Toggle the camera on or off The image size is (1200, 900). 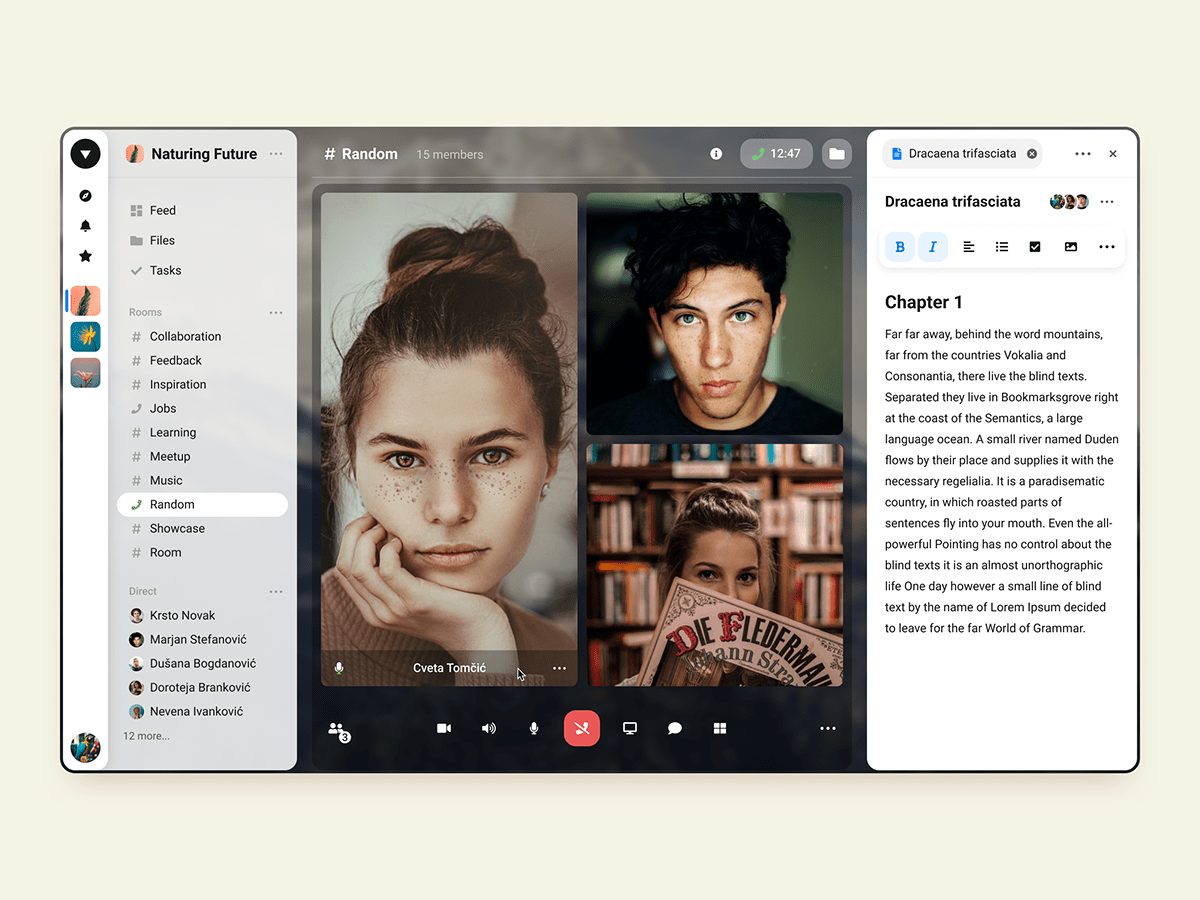(444, 728)
